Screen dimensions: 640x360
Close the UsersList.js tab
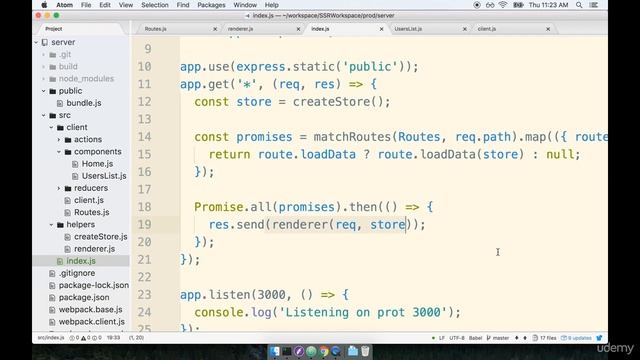(464, 29)
